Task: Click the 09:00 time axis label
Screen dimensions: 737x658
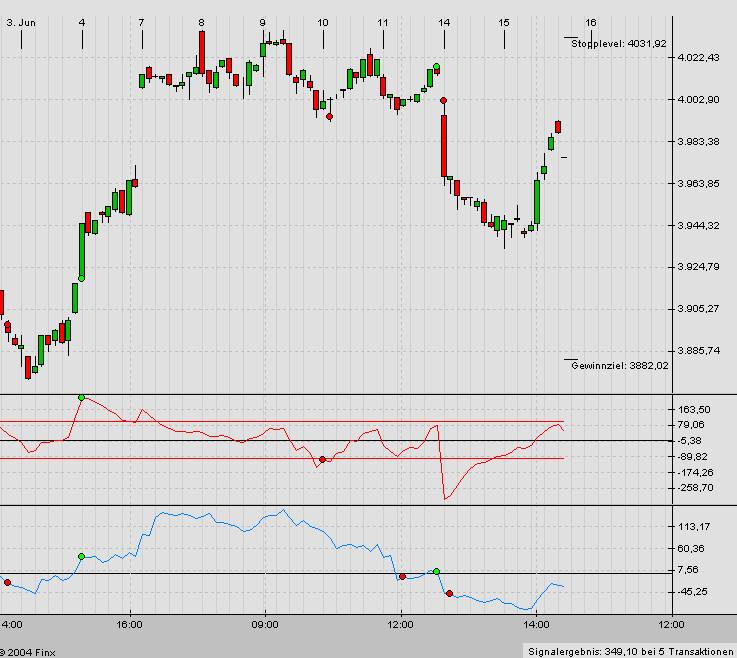Action: click(265, 624)
